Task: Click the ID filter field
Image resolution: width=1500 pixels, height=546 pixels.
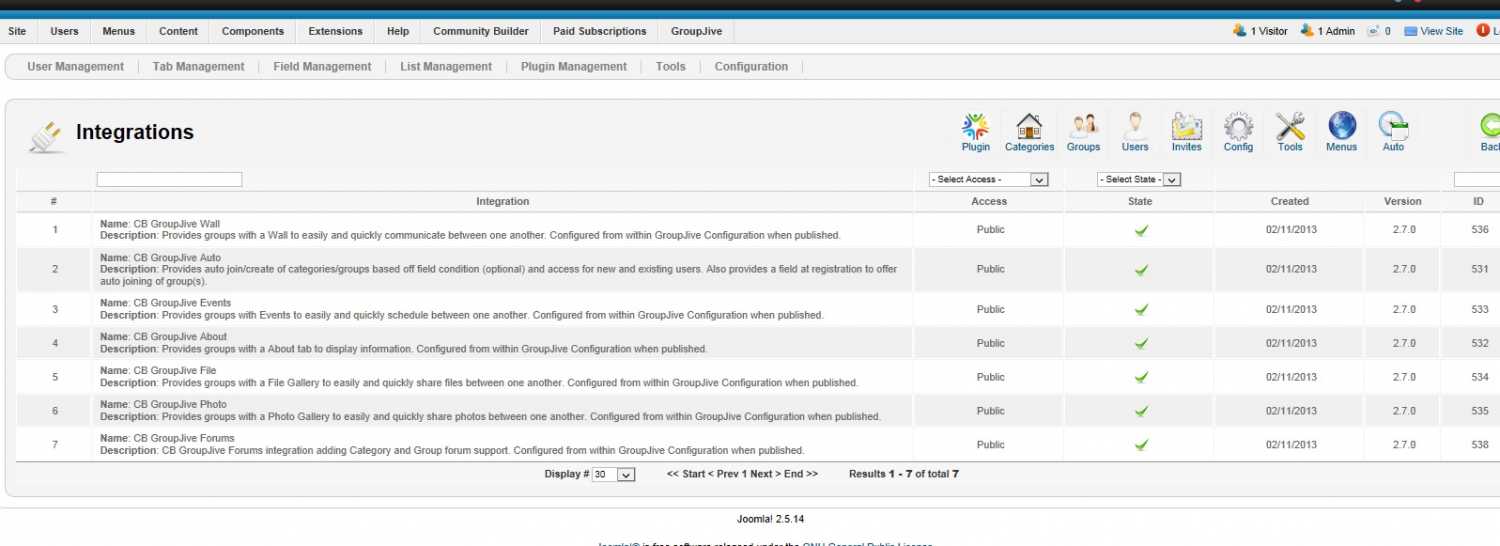Action: click(x=1477, y=180)
